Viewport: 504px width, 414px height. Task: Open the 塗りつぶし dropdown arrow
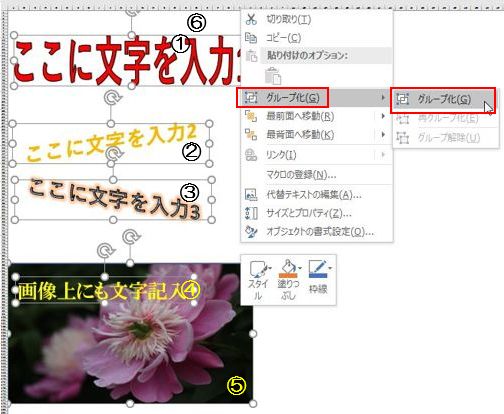pos(300,268)
